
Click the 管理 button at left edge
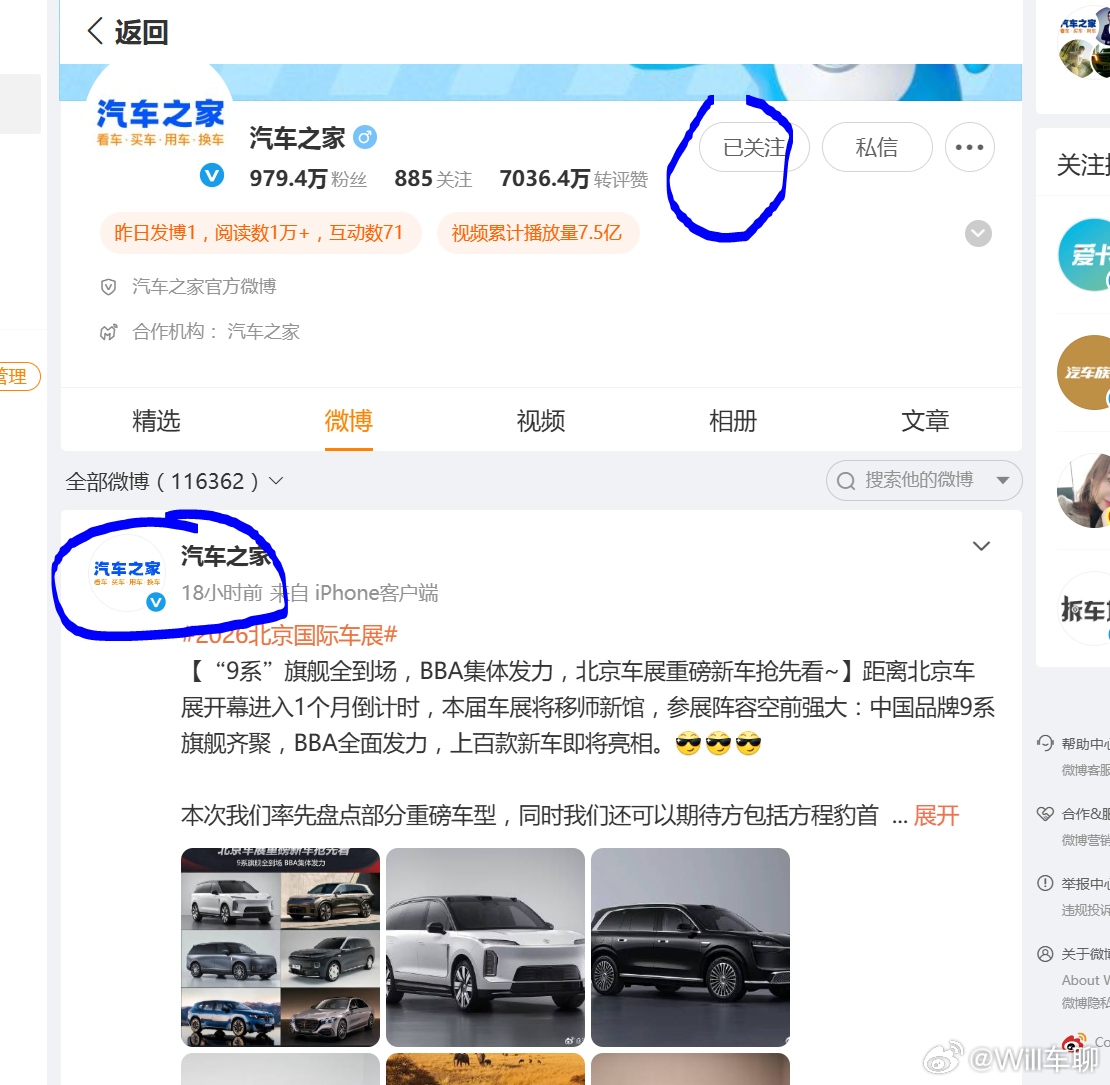tap(19, 376)
